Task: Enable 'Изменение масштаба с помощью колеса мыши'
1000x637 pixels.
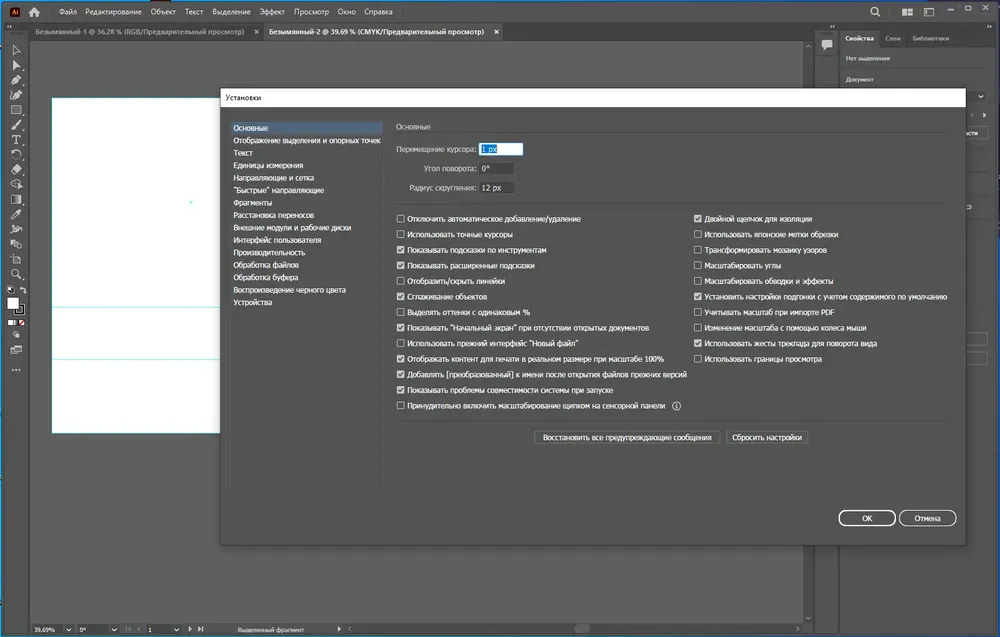Action: tap(698, 328)
